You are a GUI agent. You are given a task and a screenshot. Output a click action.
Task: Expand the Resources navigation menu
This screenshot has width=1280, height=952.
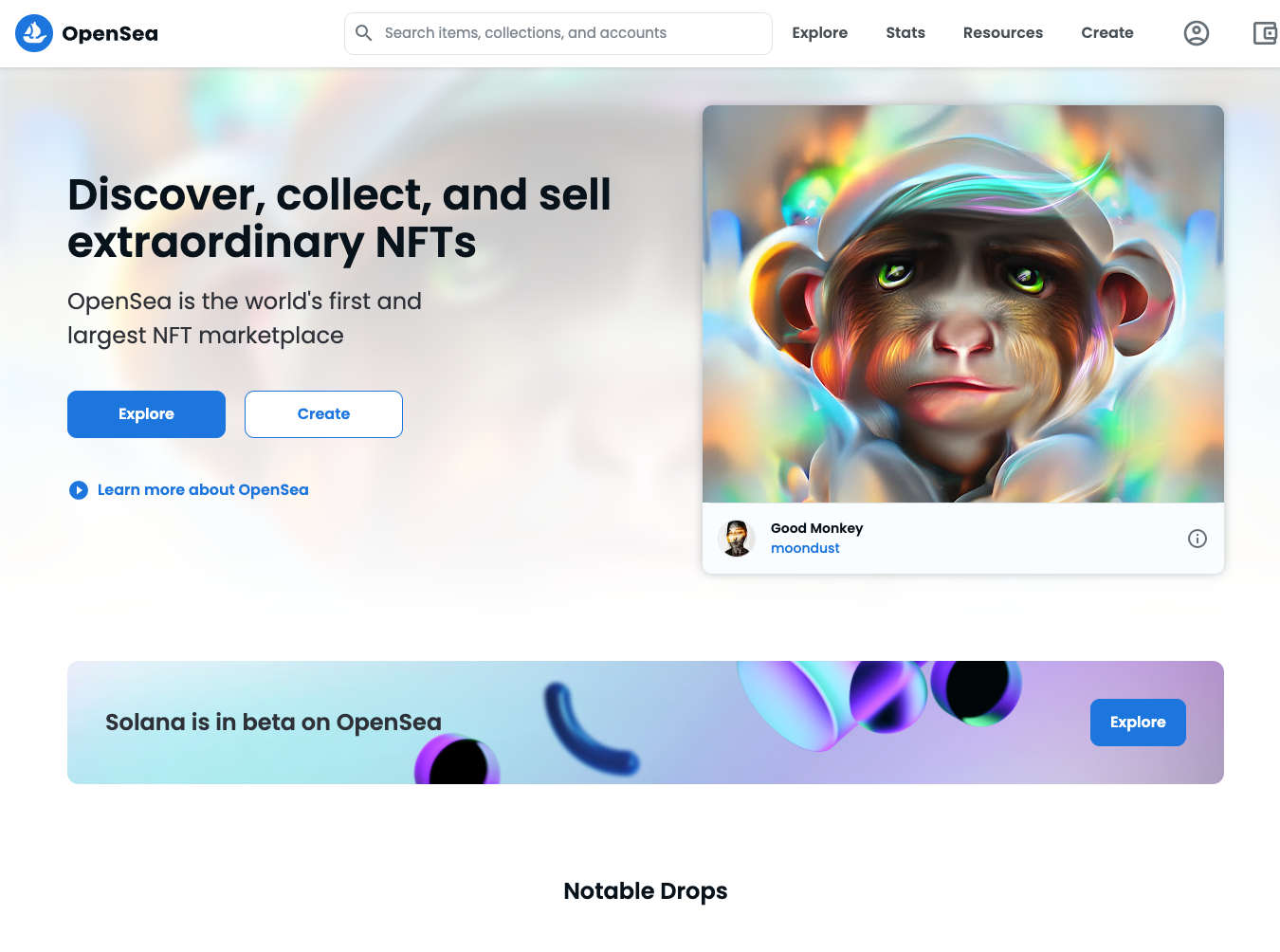(x=1003, y=33)
